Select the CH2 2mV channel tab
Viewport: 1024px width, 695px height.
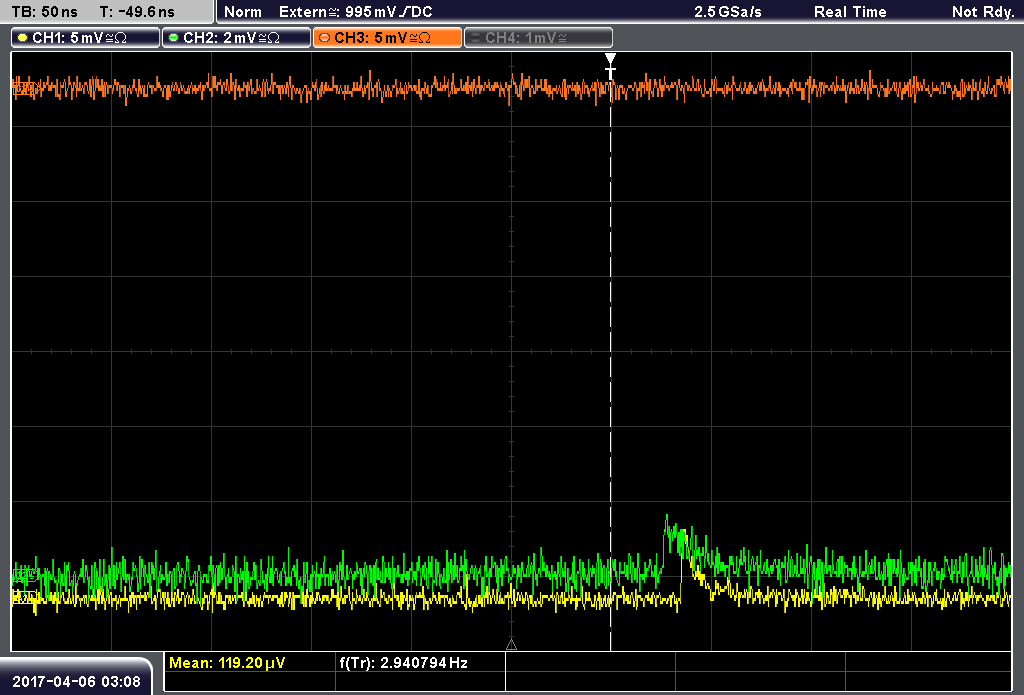(x=236, y=38)
